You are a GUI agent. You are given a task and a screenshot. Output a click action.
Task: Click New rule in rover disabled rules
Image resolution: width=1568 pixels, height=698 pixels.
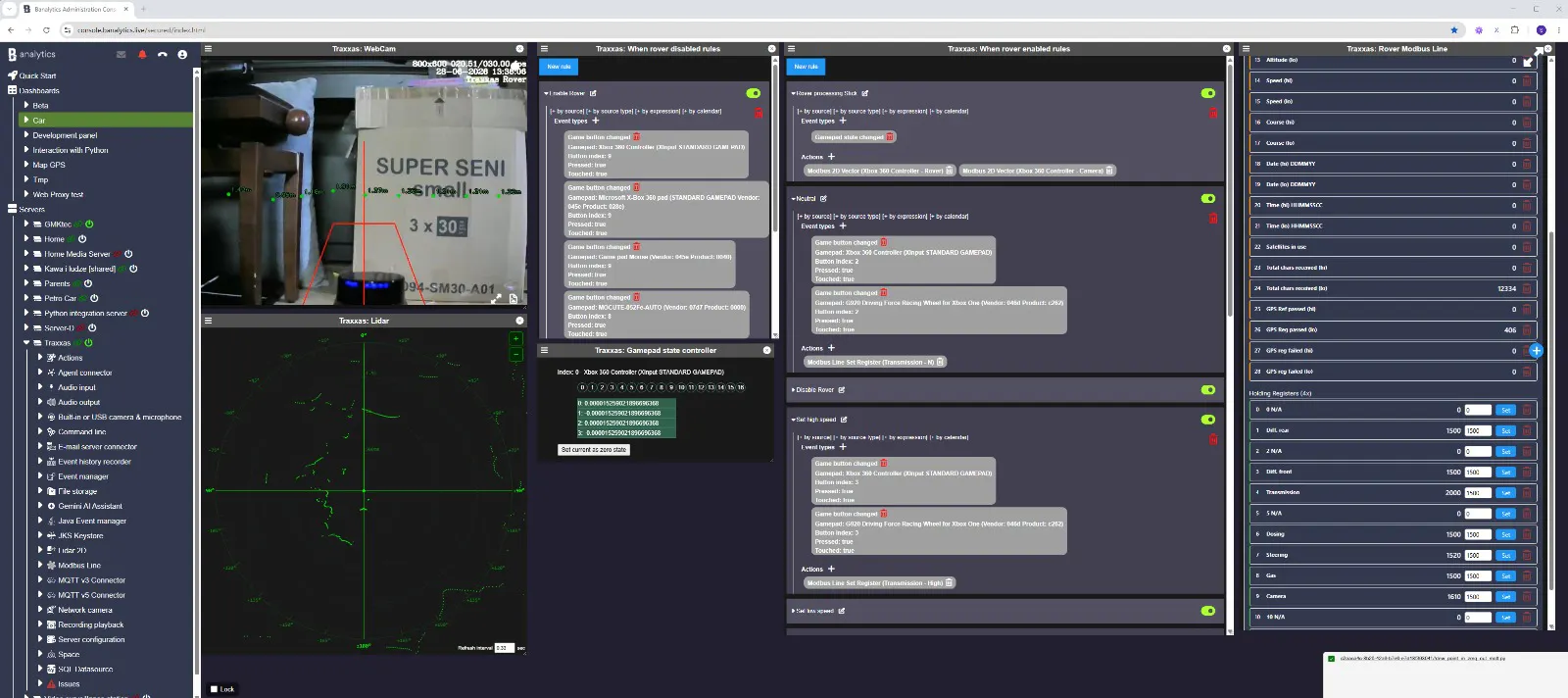[x=559, y=67]
